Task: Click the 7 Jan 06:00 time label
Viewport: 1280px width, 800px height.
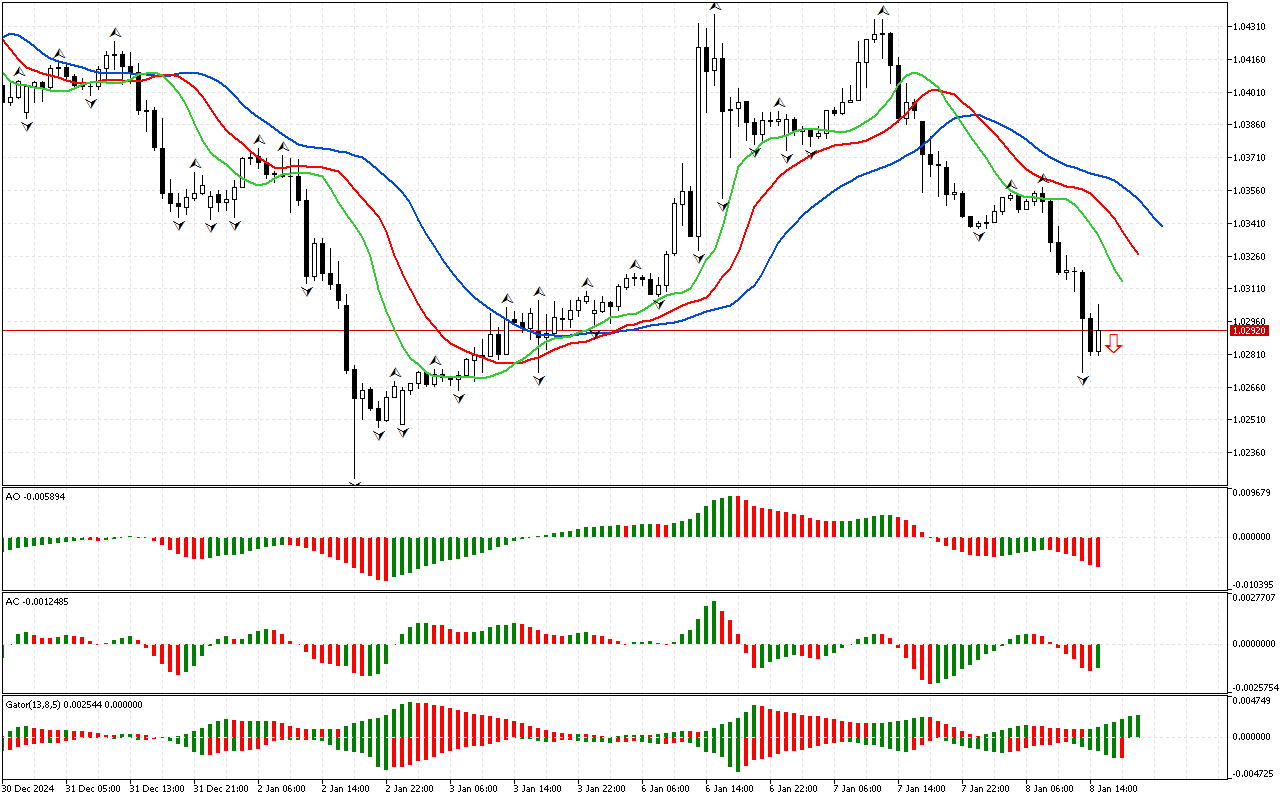Action: click(858, 788)
